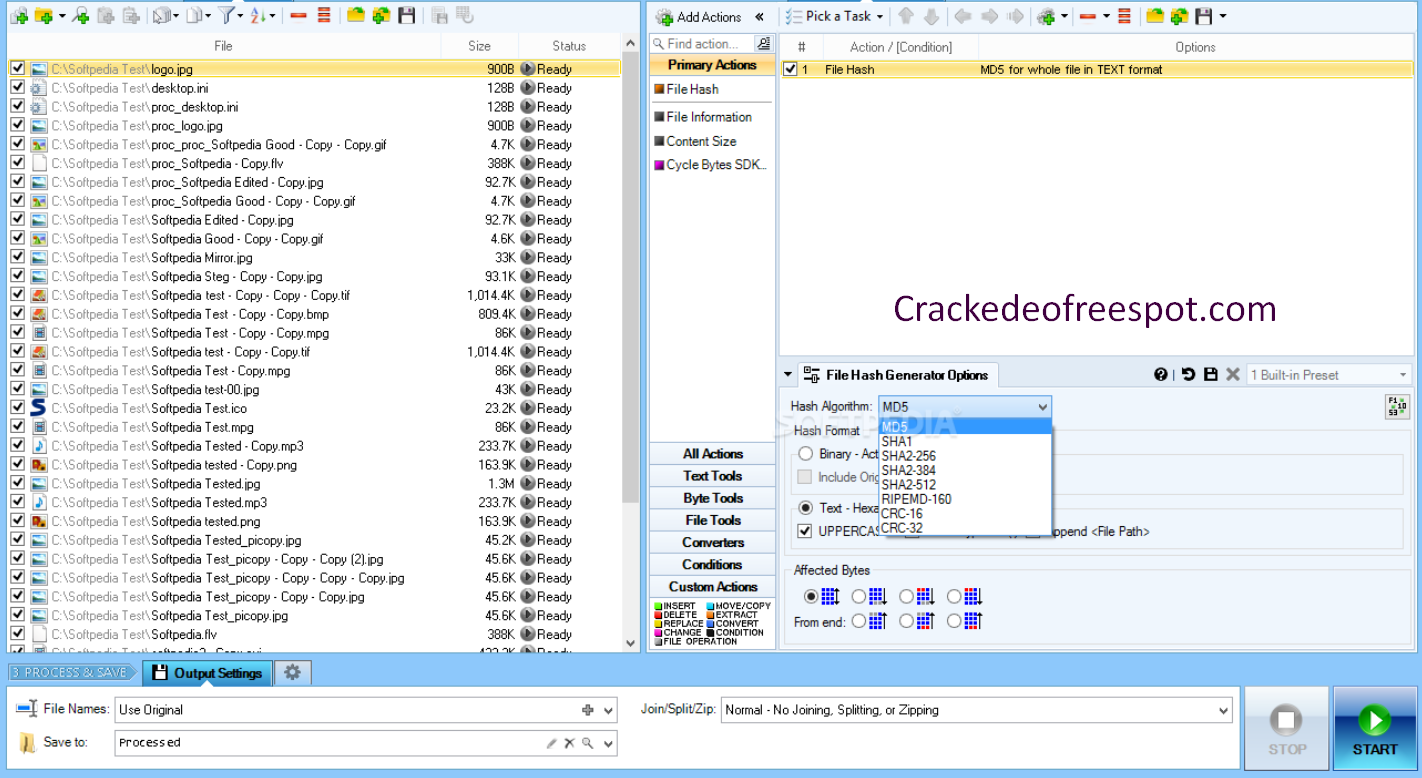Select the File Hash Generator Options tab
The width and height of the screenshot is (1422, 778).
point(897,375)
